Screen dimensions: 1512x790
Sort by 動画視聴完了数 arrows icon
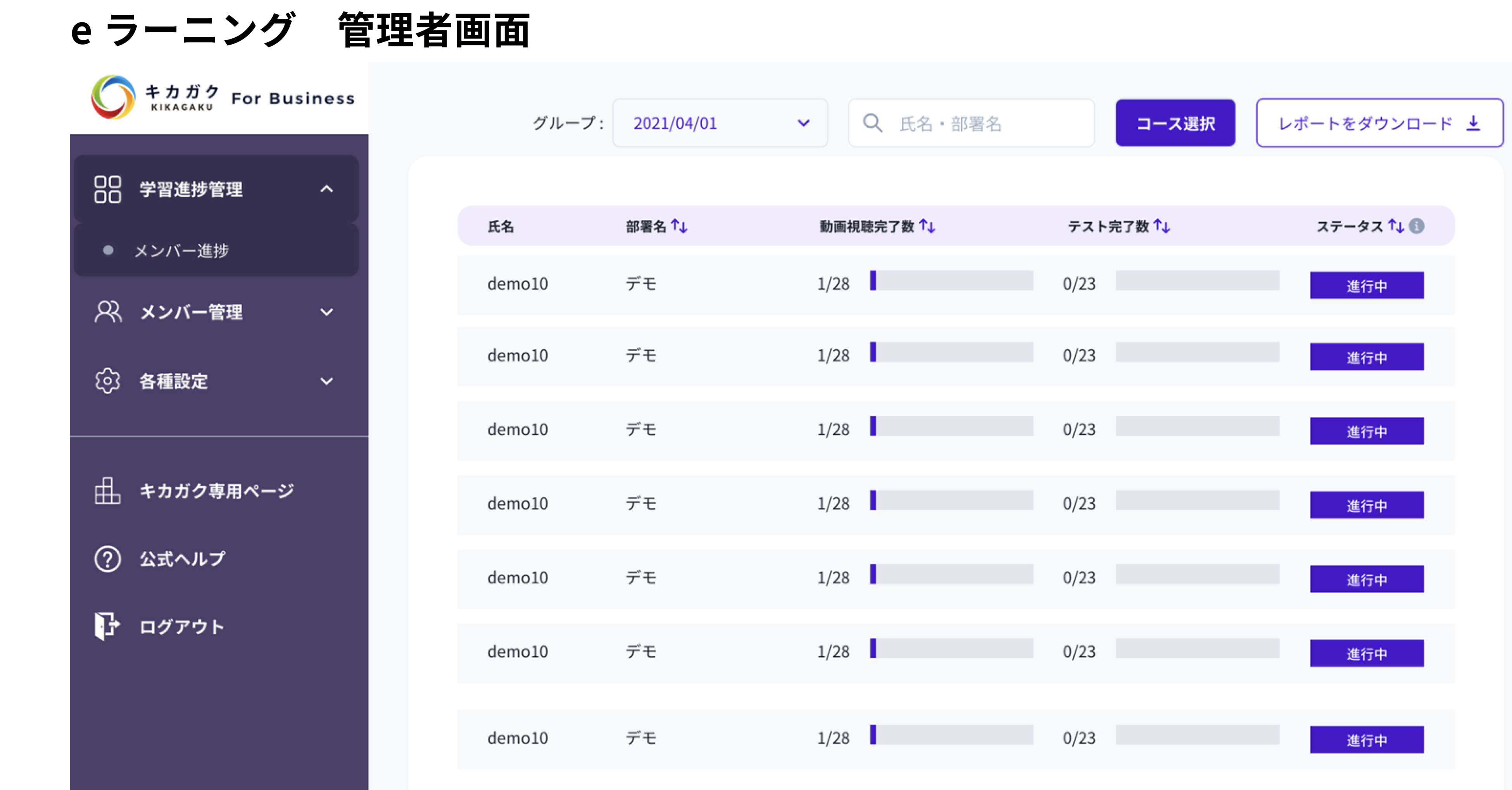(x=927, y=226)
